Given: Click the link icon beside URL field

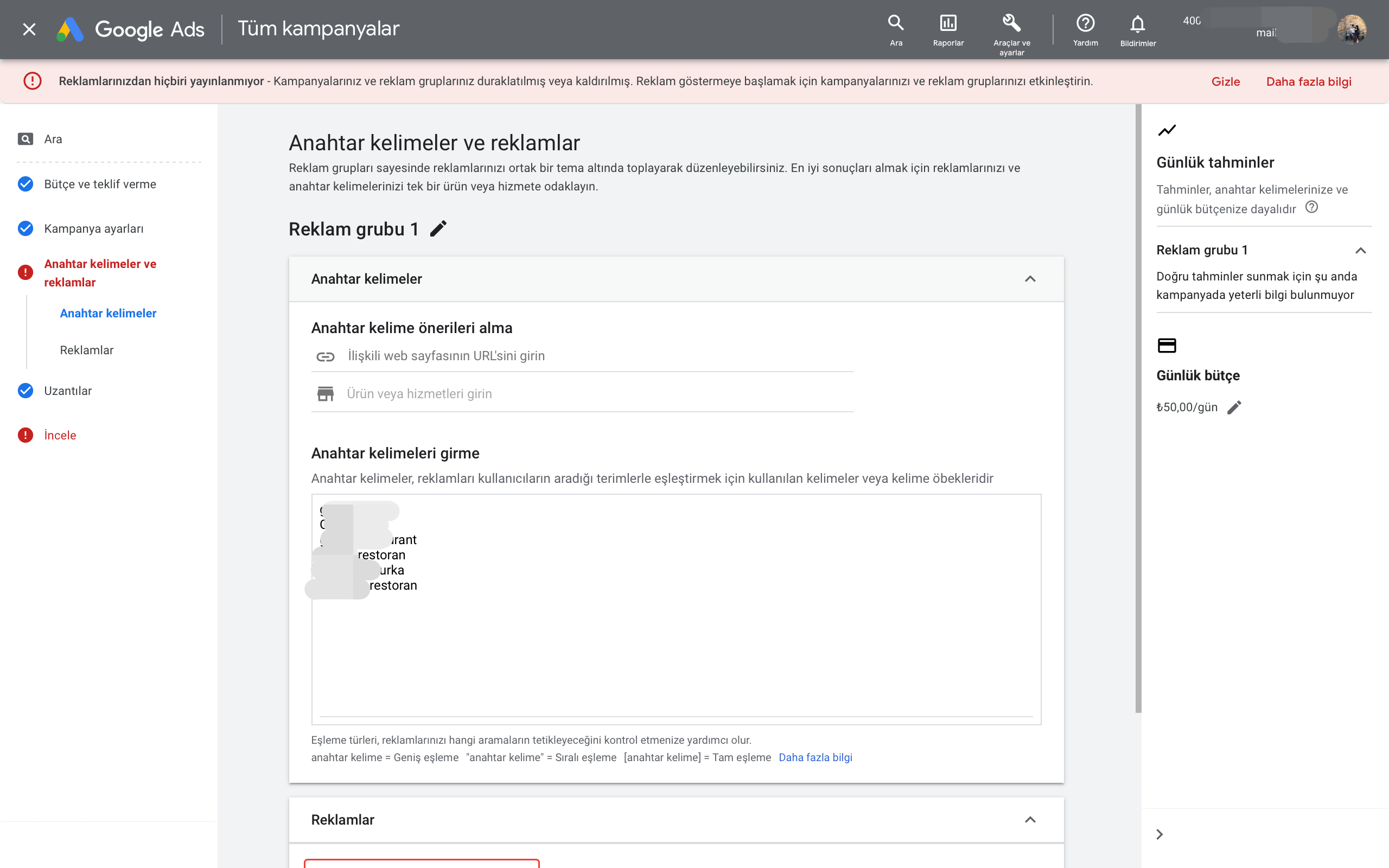Looking at the screenshot, I should (x=326, y=356).
